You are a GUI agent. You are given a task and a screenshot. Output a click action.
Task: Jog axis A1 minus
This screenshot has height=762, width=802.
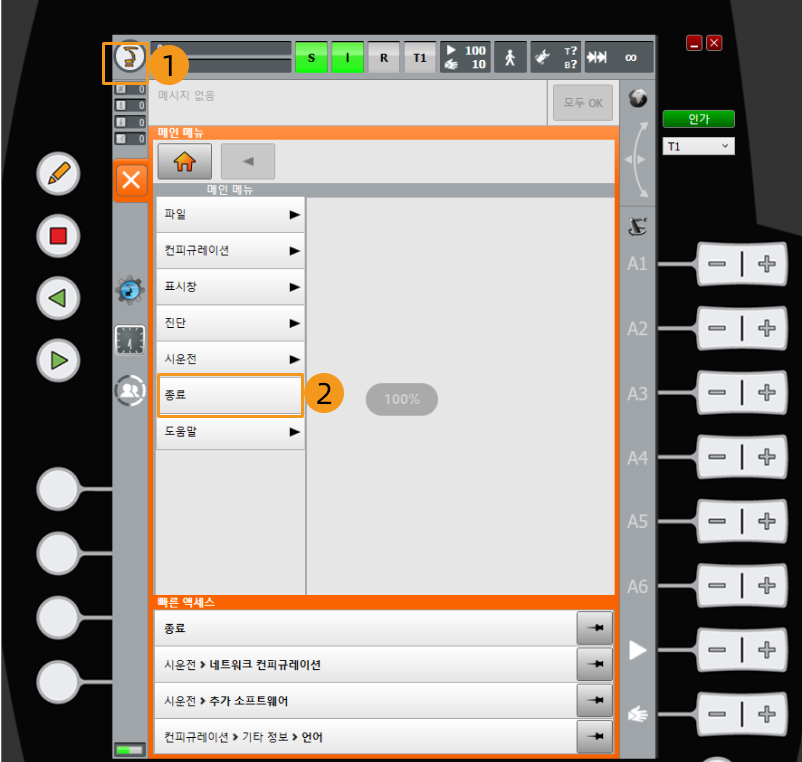pos(718,264)
